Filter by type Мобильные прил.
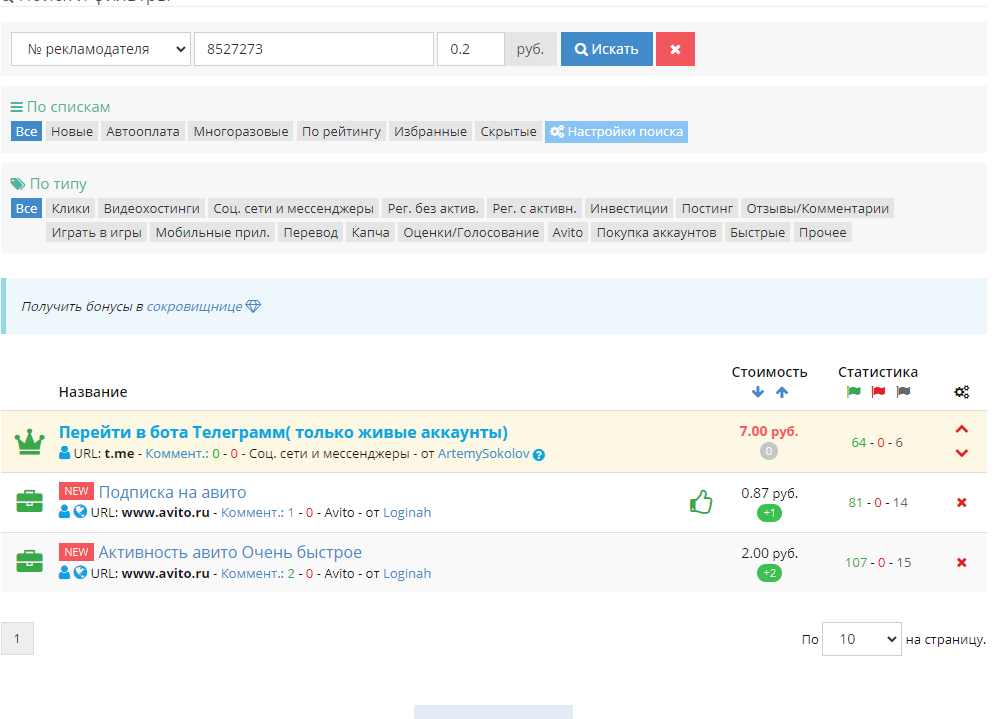The width and height of the screenshot is (1001, 719). pyautogui.click(x=213, y=232)
